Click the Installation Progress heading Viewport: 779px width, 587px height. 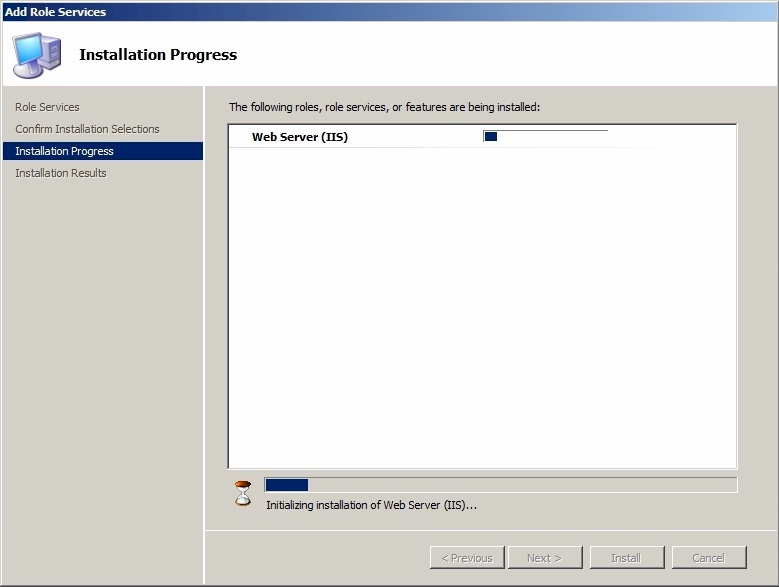click(158, 55)
